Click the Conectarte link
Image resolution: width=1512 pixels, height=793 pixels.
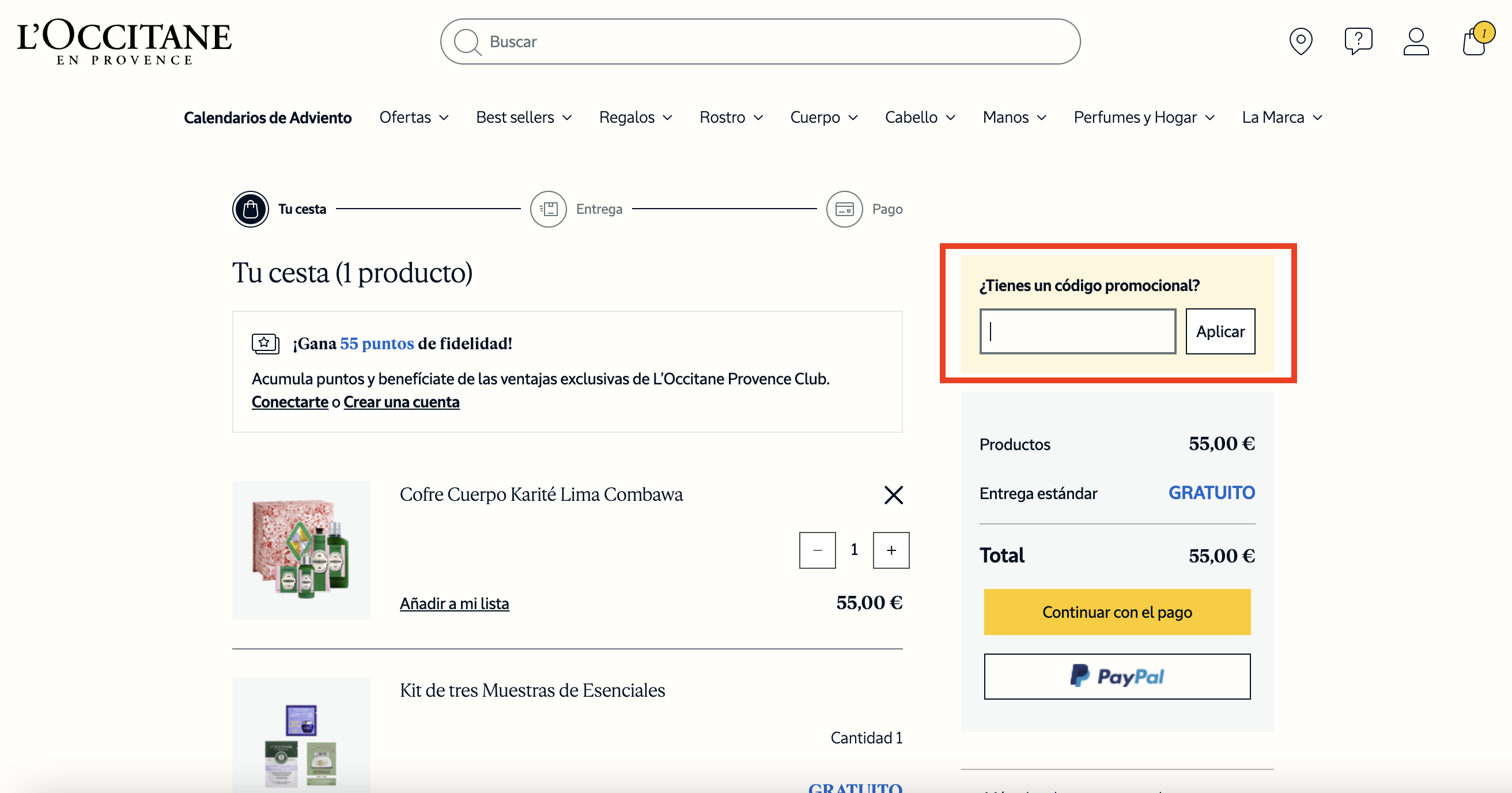[x=290, y=402]
